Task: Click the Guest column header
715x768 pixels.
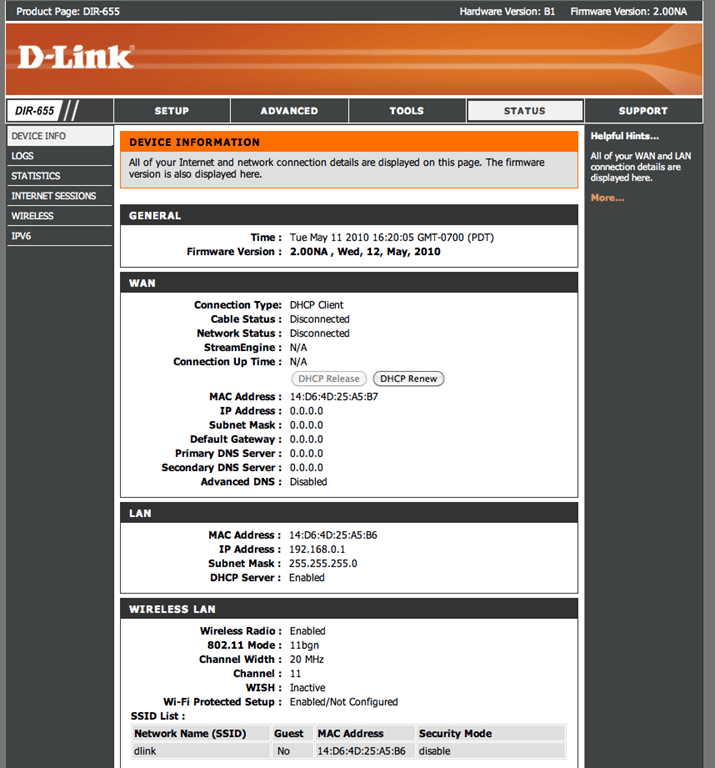Action: [289, 733]
